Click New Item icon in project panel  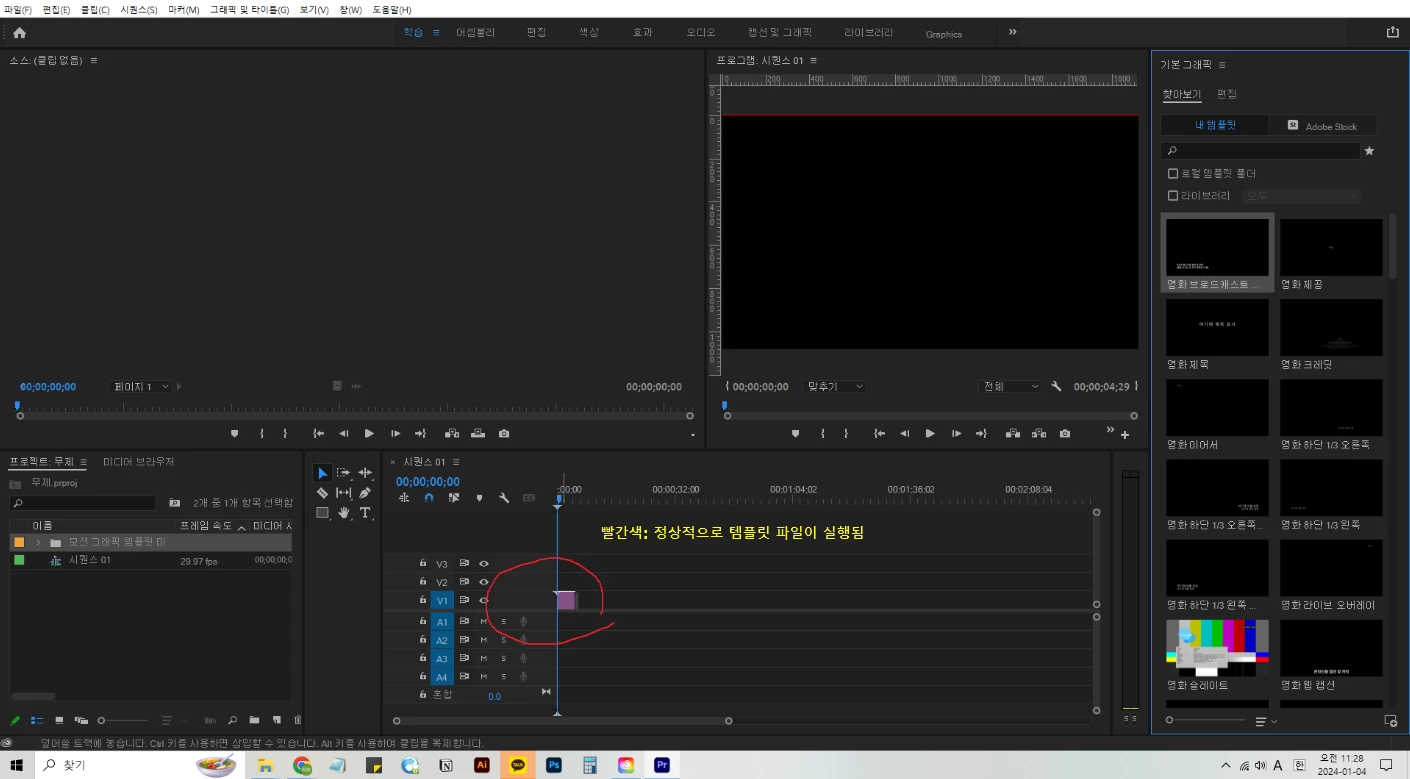click(x=277, y=720)
